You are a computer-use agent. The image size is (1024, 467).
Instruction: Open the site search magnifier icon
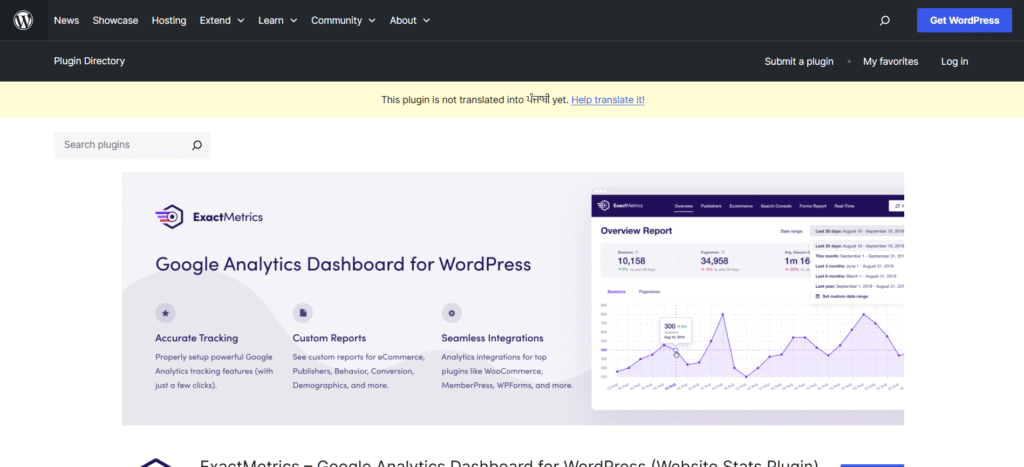[884, 20]
